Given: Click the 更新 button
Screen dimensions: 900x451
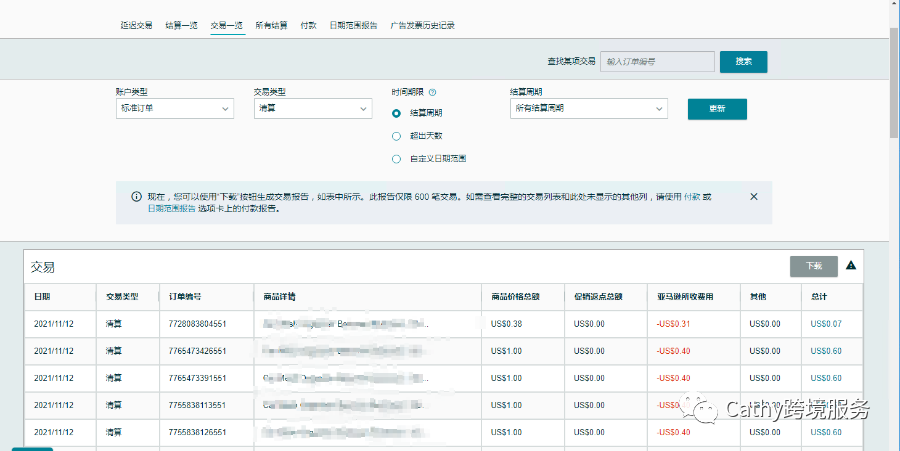Looking at the screenshot, I should tap(717, 109).
